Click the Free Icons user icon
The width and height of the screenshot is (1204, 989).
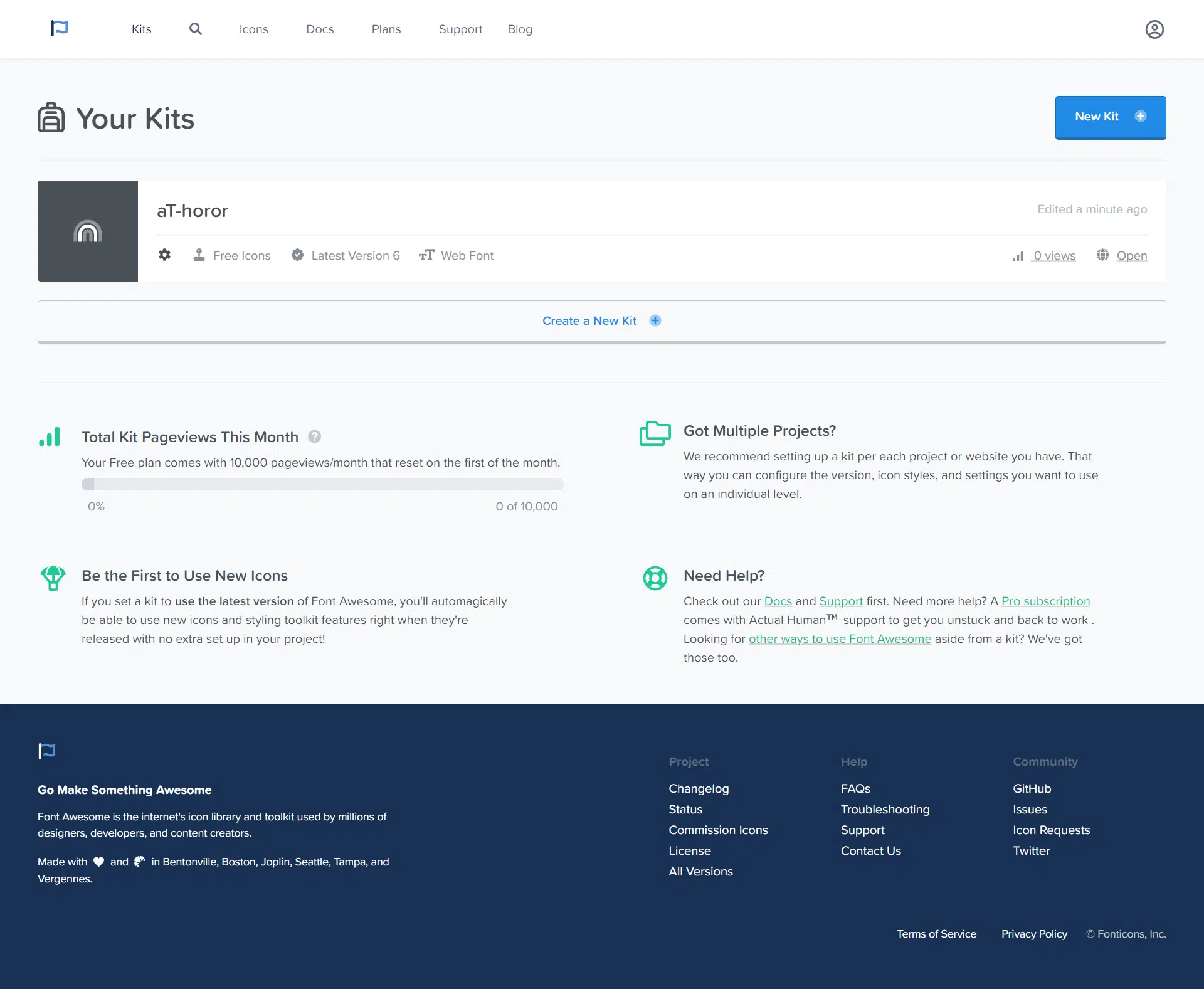click(x=199, y=255)
